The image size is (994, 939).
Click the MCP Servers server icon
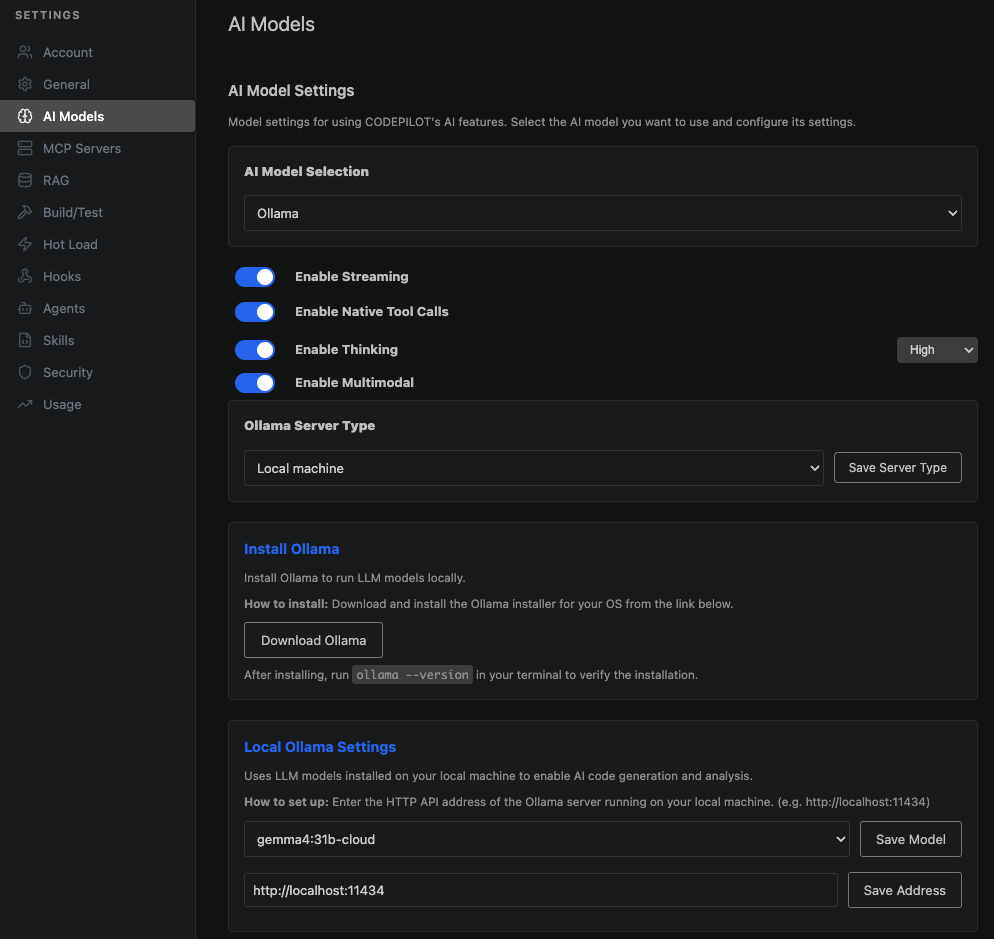(25, 148)
